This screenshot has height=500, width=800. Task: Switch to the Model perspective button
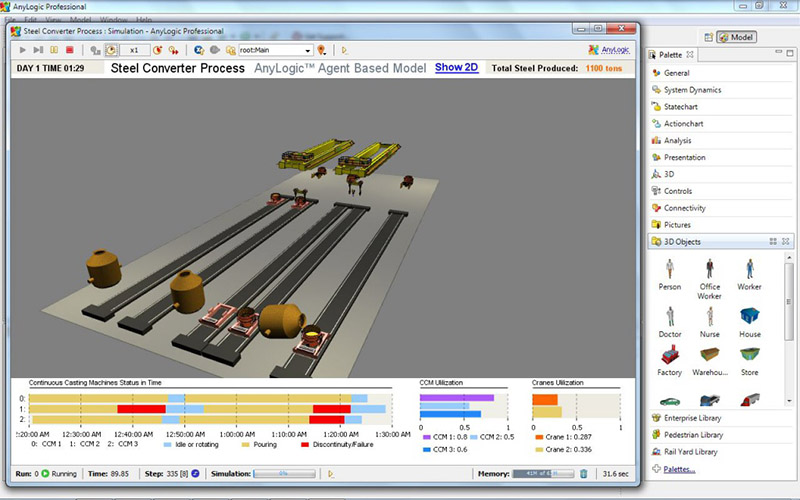click(736, 37)
